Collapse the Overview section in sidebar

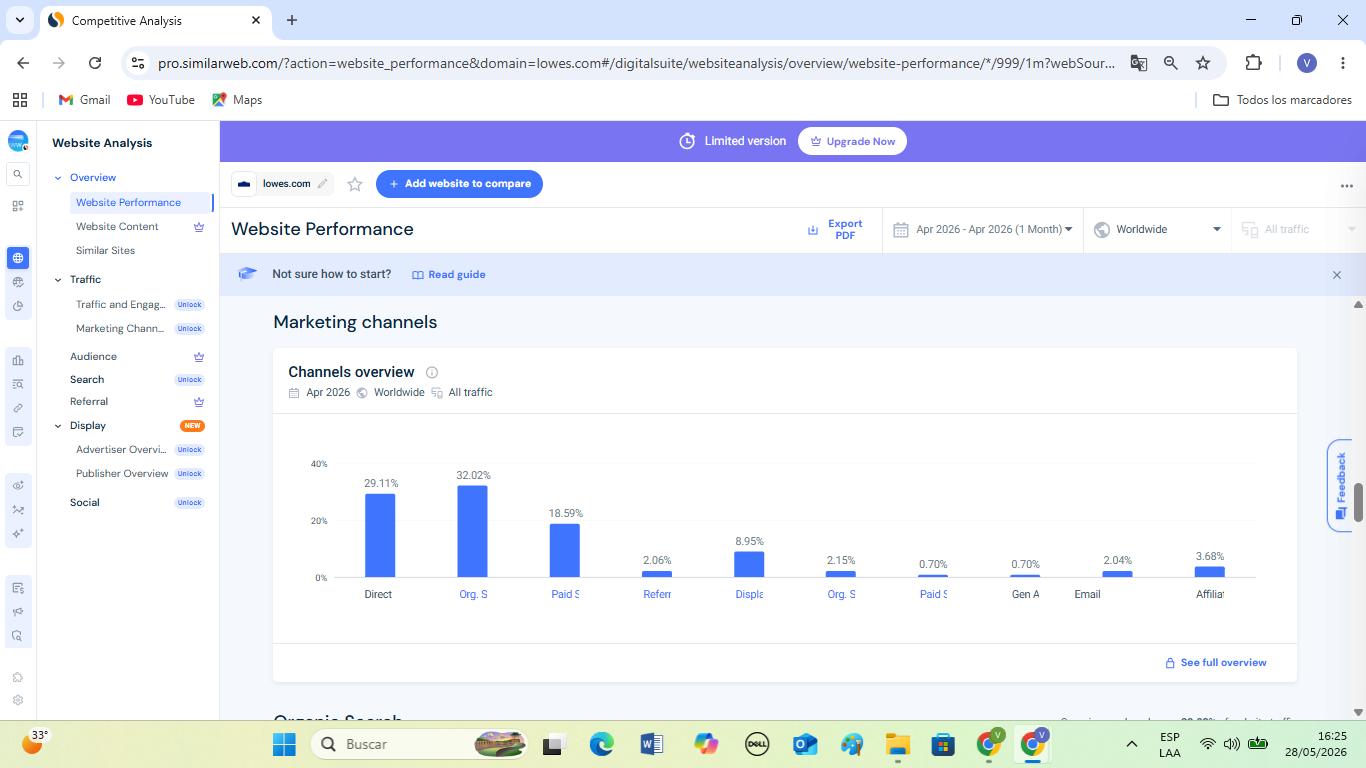pos(58,178)
